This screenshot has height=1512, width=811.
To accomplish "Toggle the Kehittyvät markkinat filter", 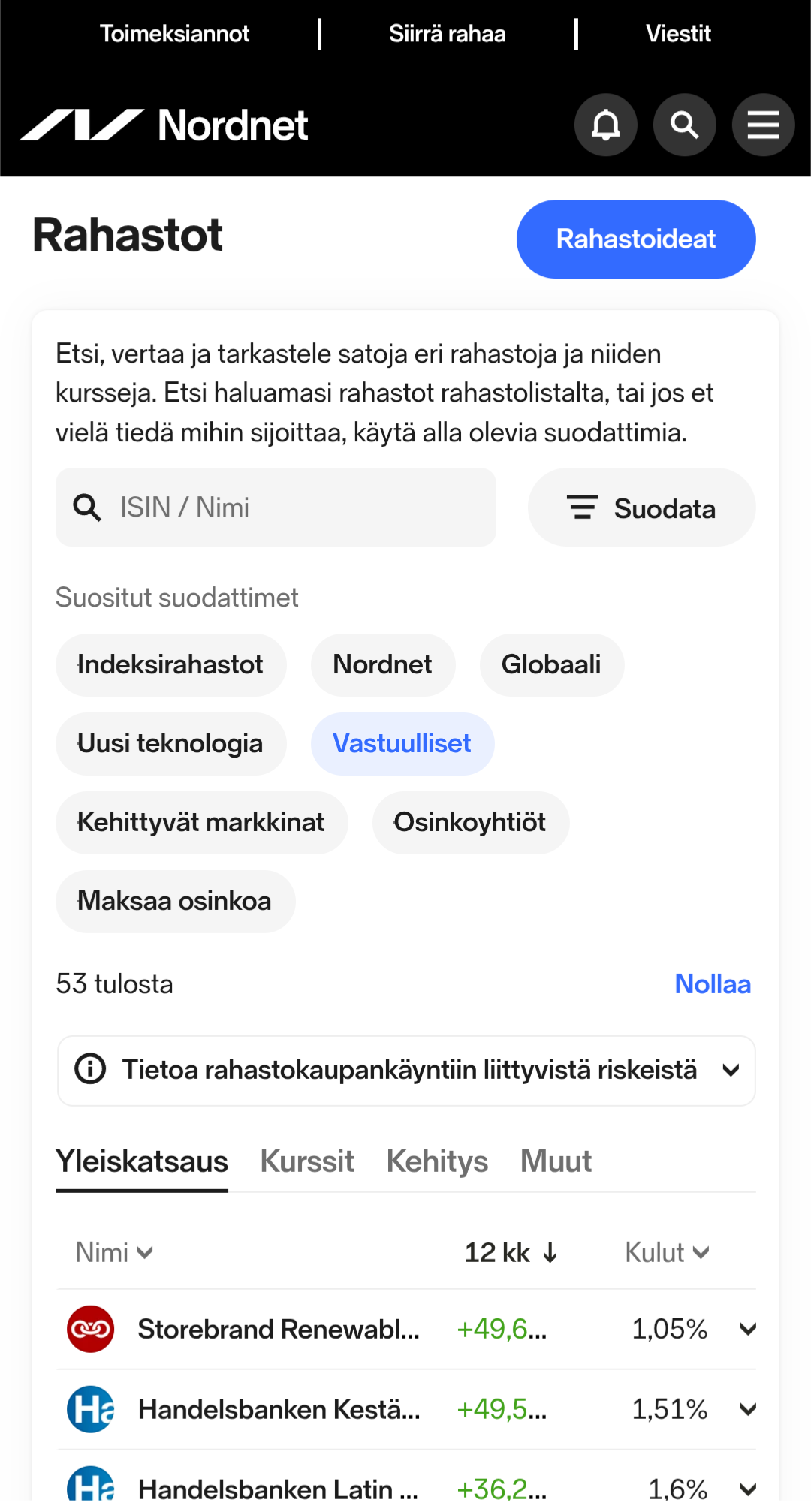I will coord(201,822).
